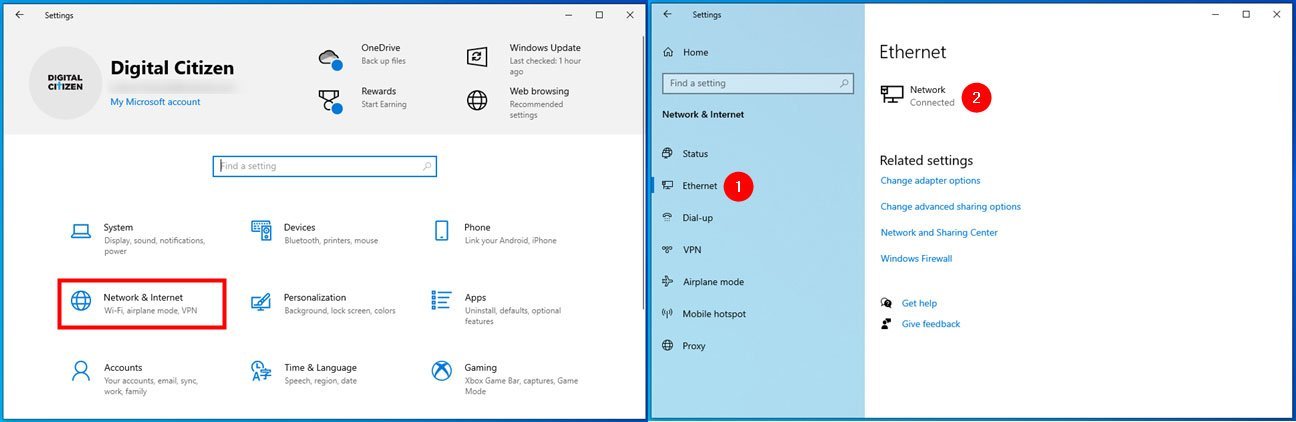
Task: Click the Give feedback person icon
Action: 886,324
